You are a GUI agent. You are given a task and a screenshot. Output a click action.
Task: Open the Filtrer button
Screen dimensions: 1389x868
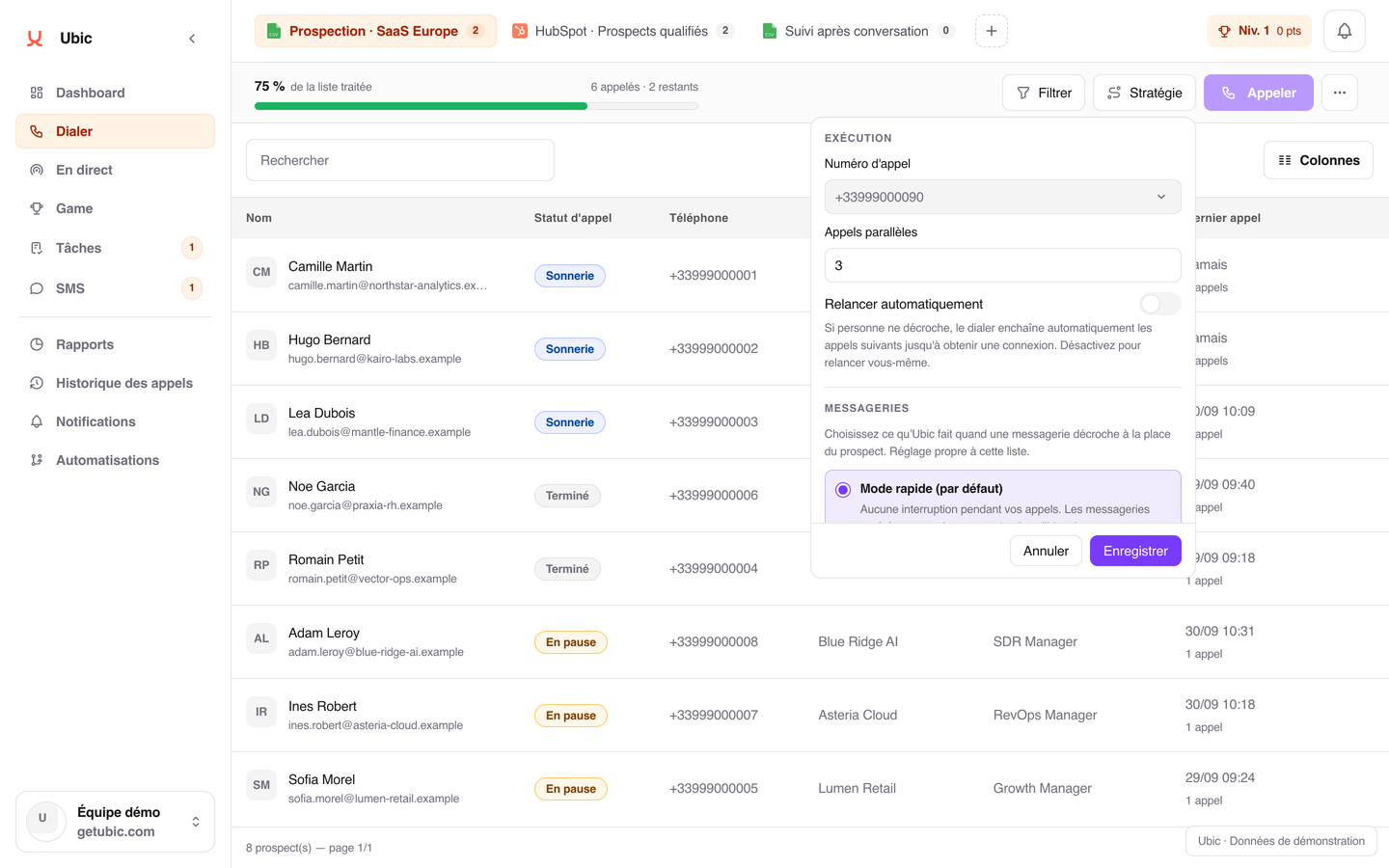1044,93
